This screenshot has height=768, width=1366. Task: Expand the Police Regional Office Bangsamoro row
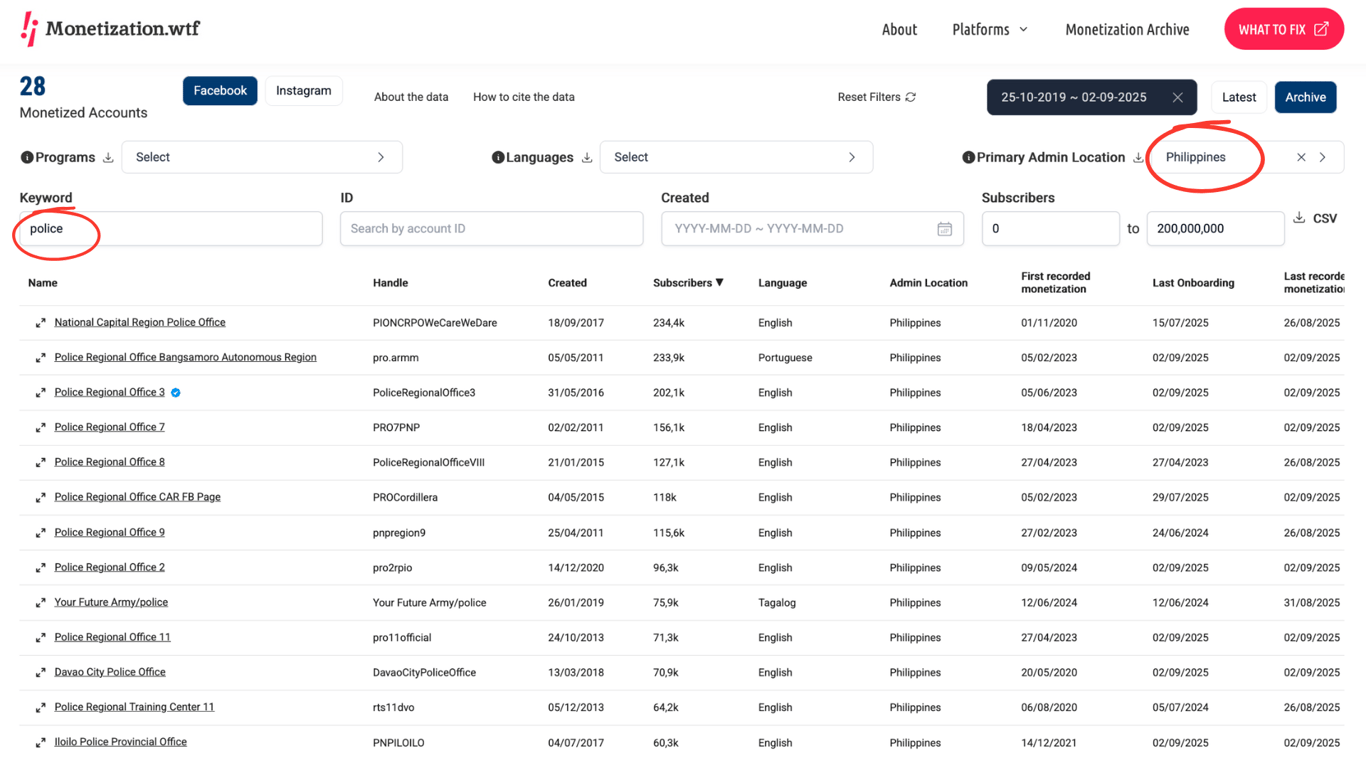coord(40,358)
